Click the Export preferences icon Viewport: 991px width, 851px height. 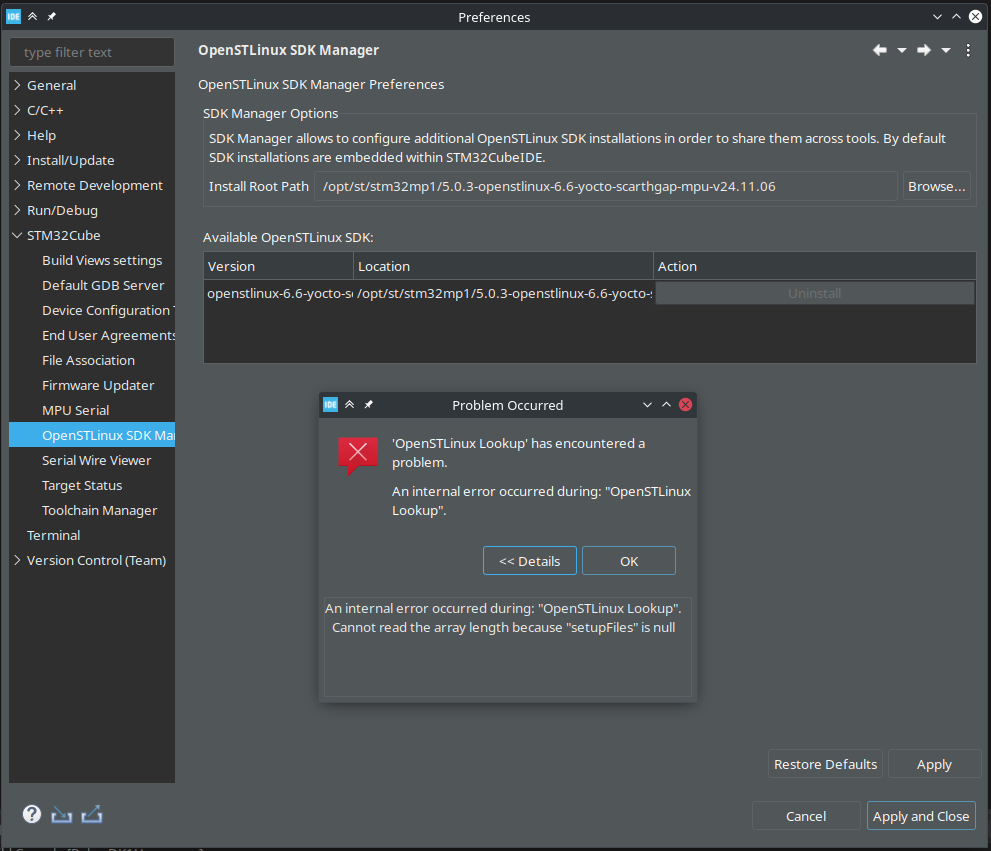pos(91,814)
